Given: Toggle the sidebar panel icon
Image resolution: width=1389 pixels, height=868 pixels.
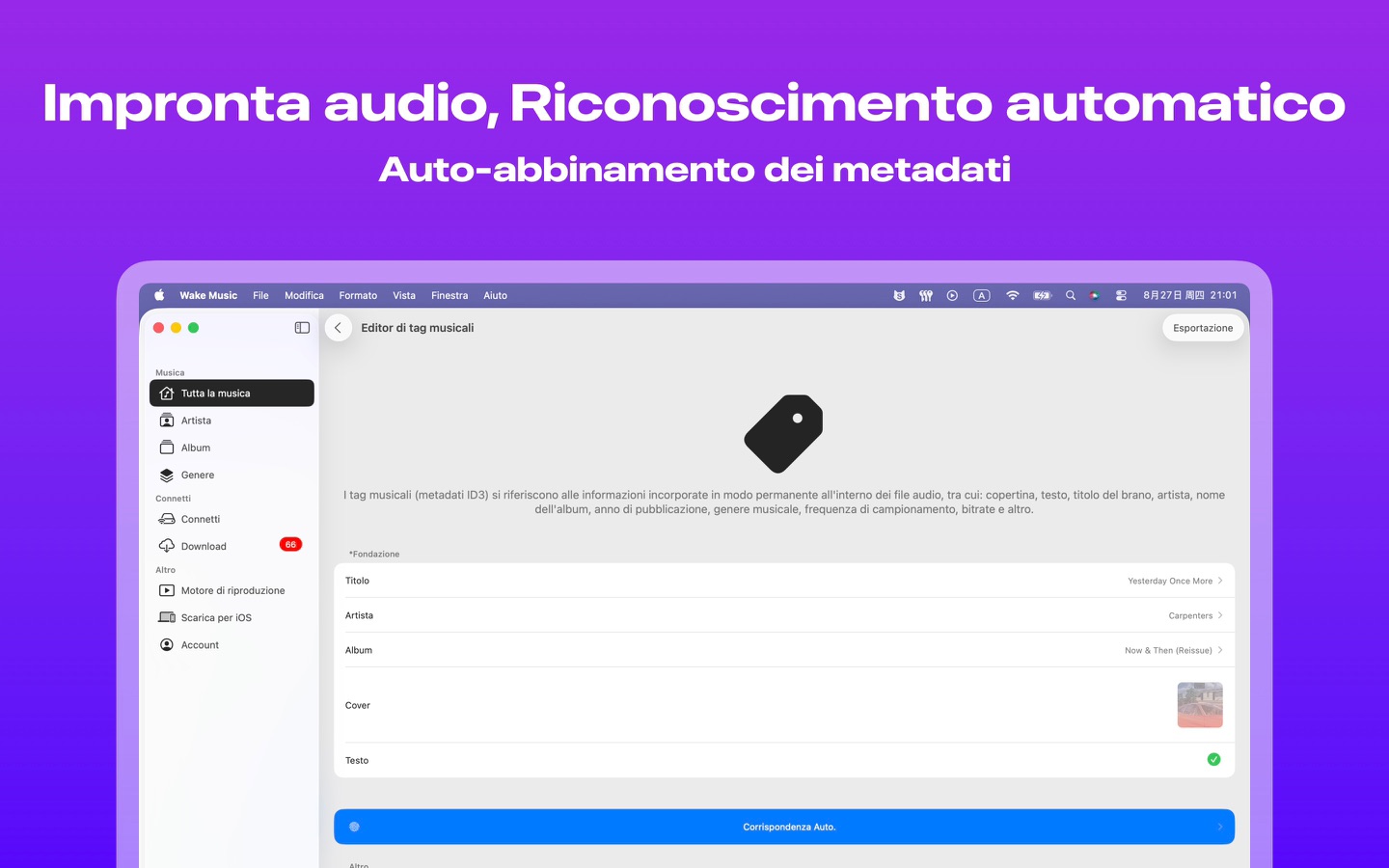Looking at the screenshot, I should pos(302,328).
